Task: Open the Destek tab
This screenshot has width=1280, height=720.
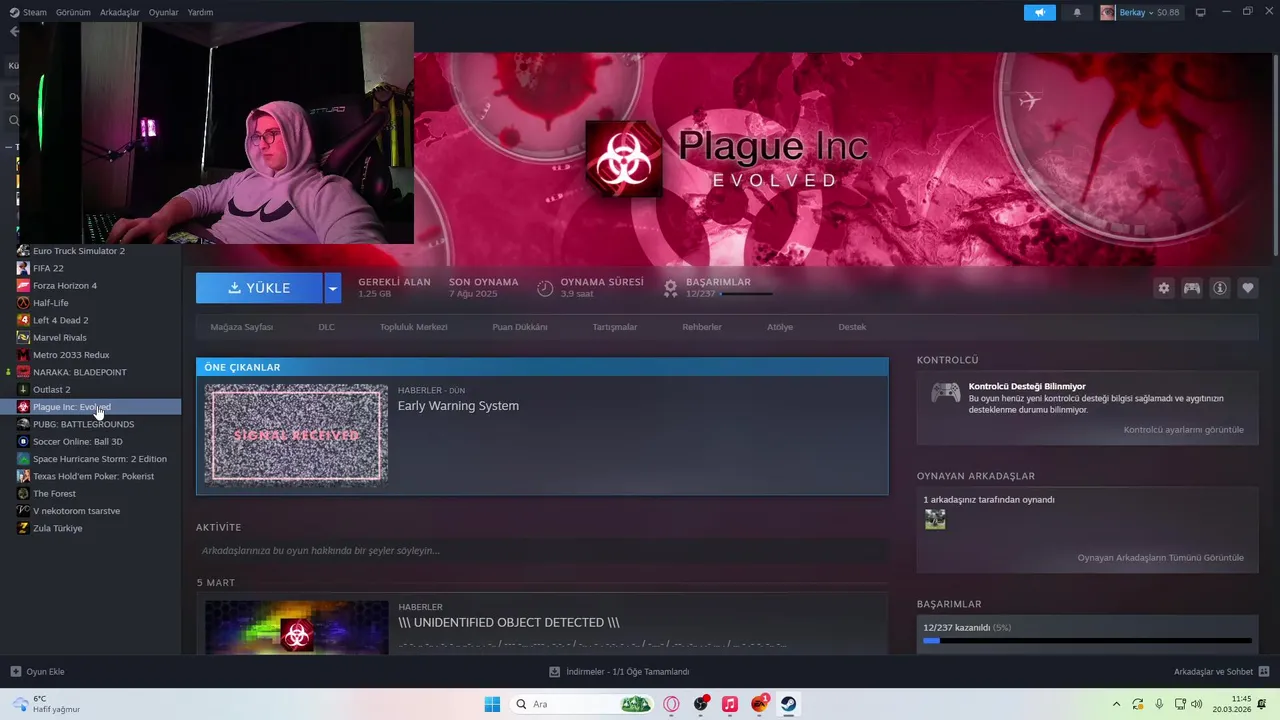Action: coord(852,327)
